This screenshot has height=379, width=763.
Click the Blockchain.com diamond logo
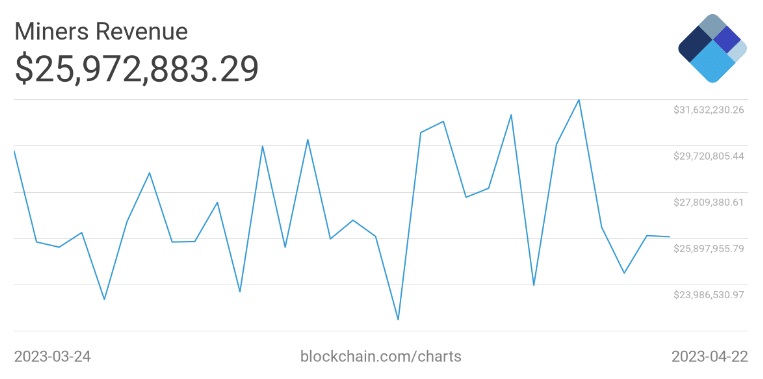tap(712, 48)
